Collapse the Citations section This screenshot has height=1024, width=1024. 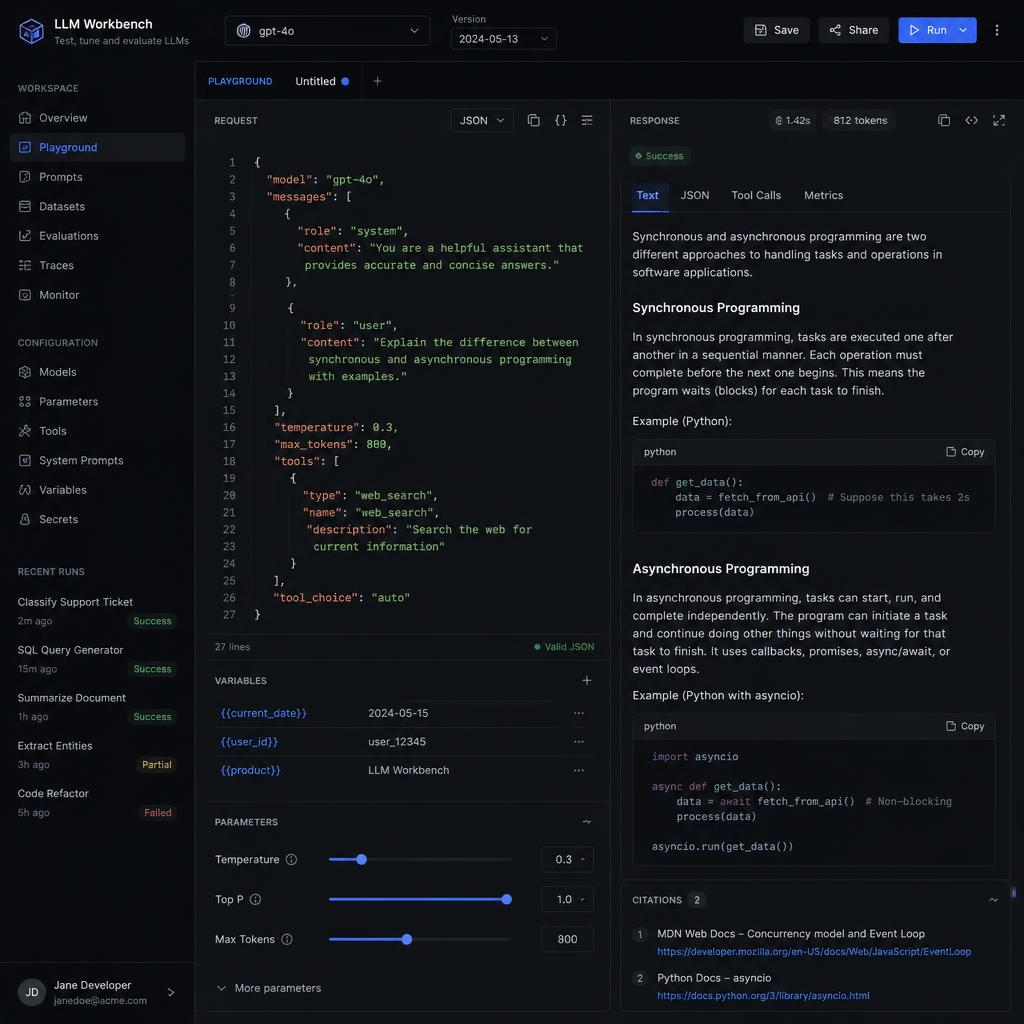tap(993, 900)
